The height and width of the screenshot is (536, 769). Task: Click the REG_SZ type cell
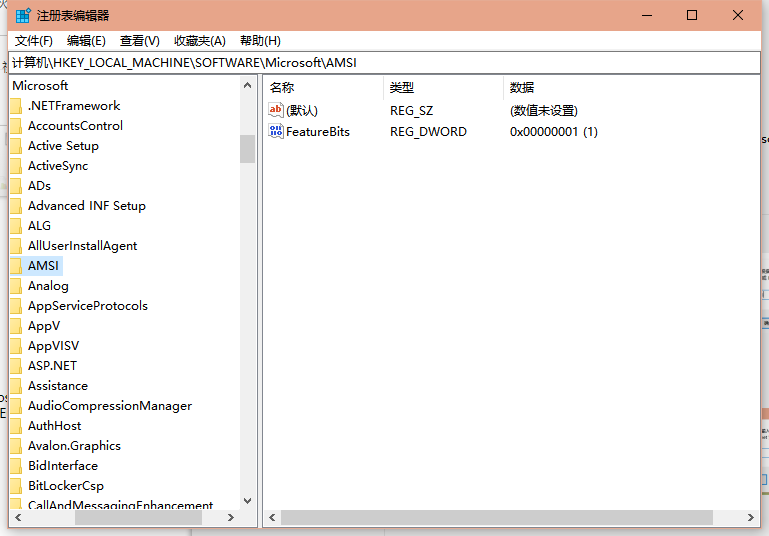411,111
